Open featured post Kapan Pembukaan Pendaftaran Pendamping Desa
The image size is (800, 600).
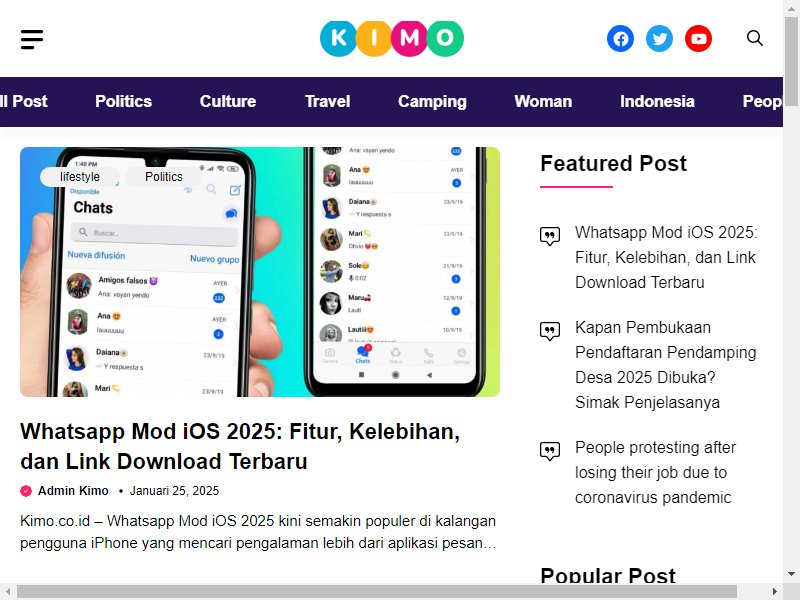665,365
